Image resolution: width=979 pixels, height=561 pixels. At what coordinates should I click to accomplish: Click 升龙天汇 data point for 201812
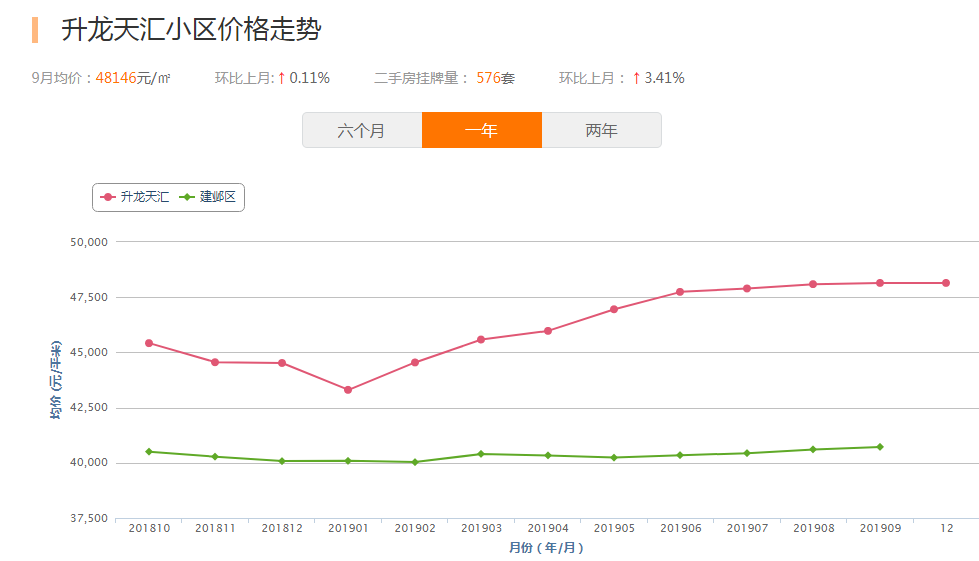click(x=282, y=363)
